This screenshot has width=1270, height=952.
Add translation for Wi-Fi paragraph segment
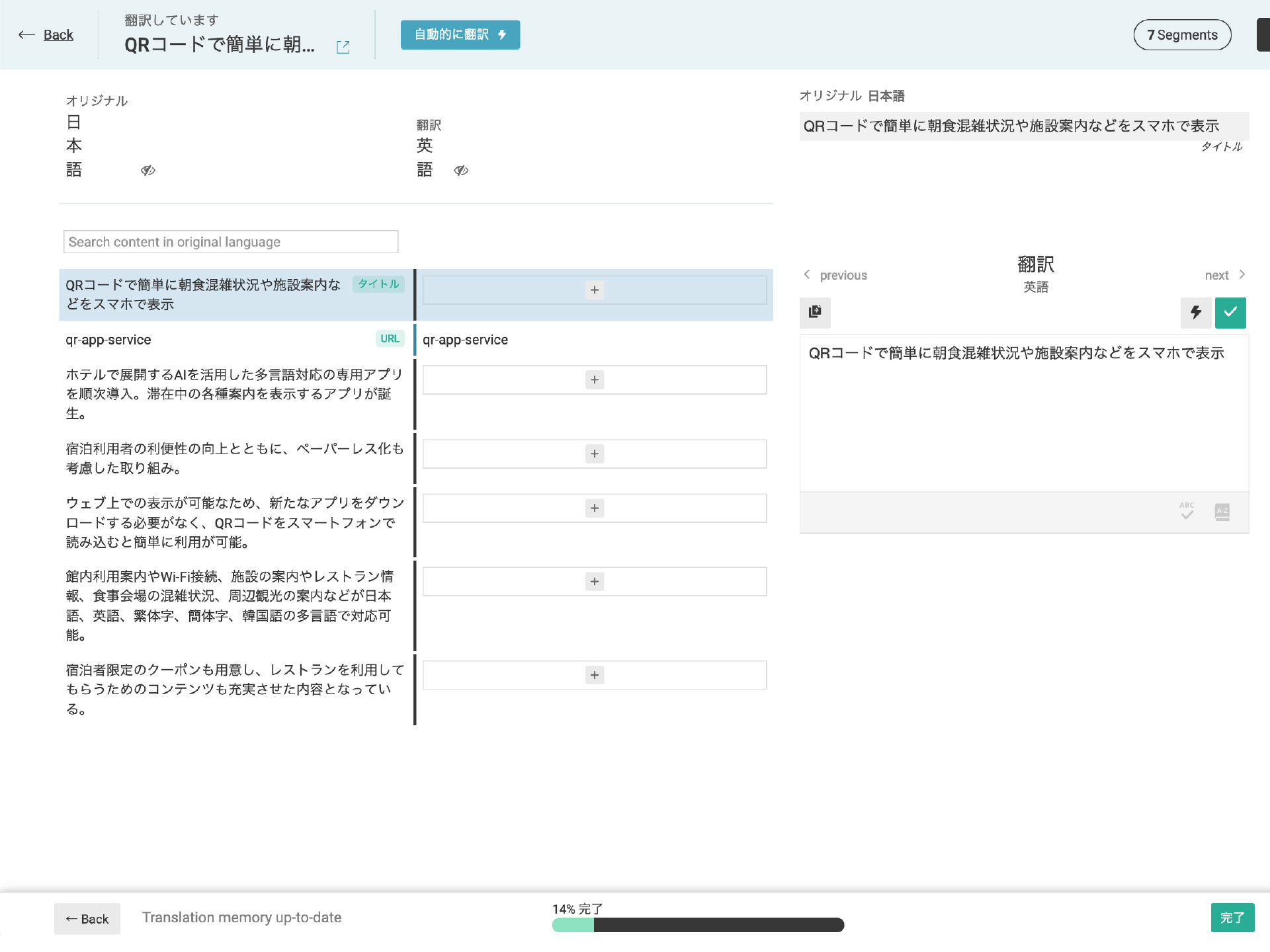[x=595, y=582]
